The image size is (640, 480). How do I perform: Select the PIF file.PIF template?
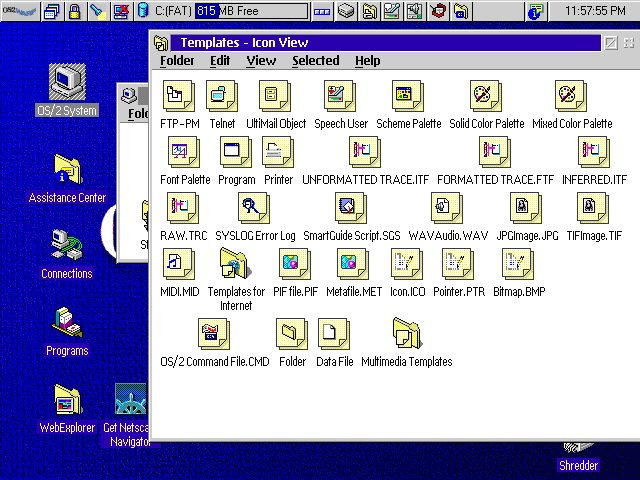click(x=295, y=264)
